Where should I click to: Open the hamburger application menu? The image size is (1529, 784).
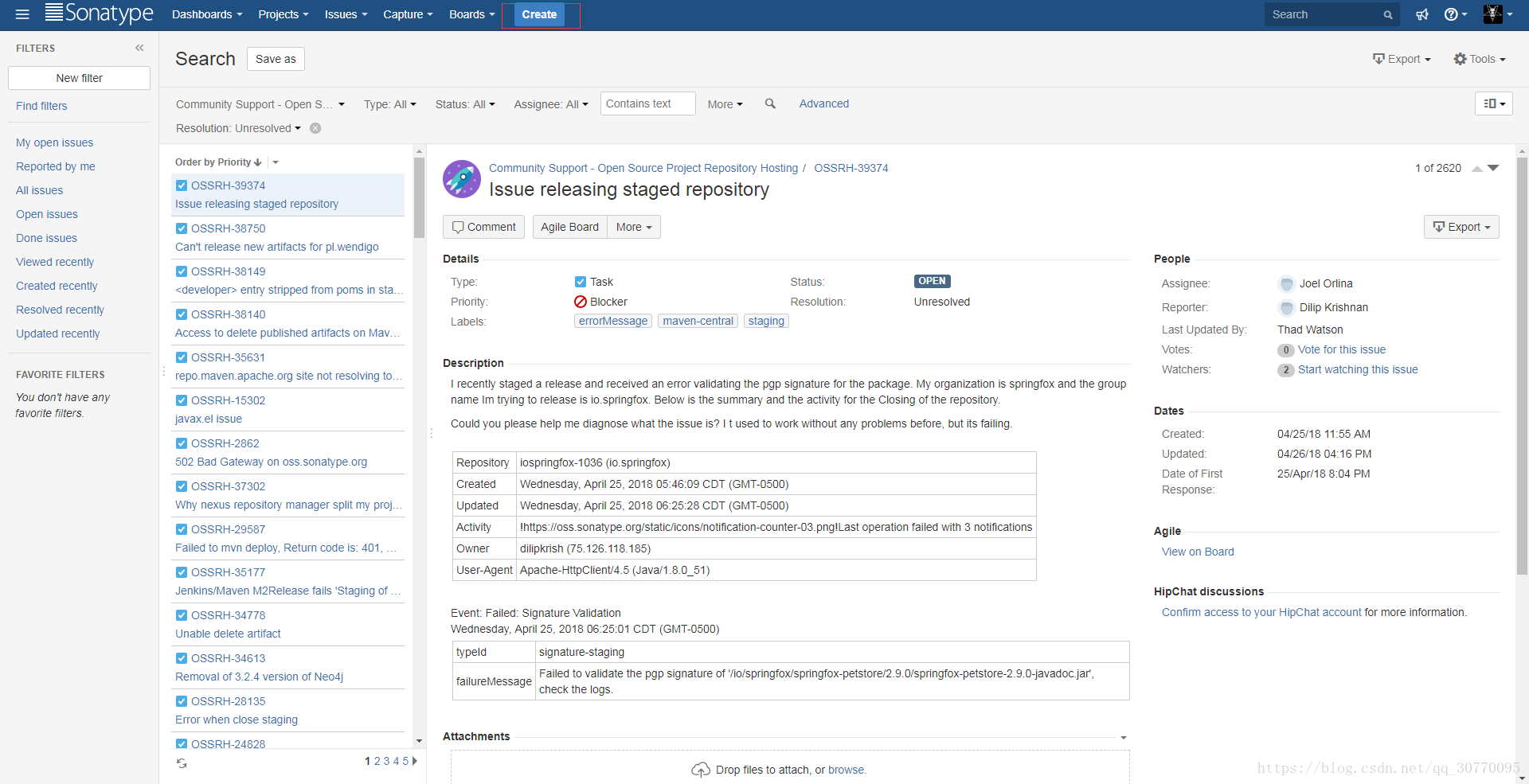point(22,14)
